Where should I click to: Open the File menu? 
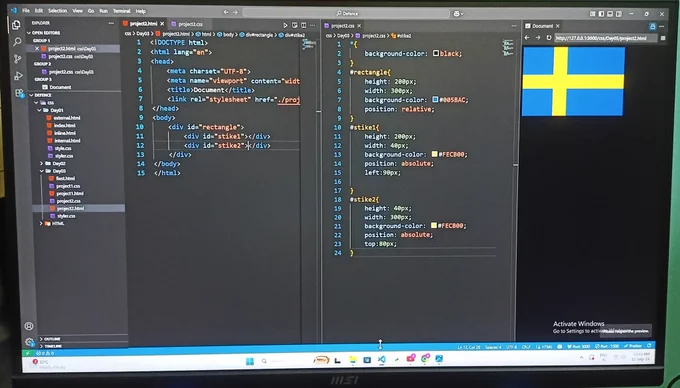pos(26,10)
